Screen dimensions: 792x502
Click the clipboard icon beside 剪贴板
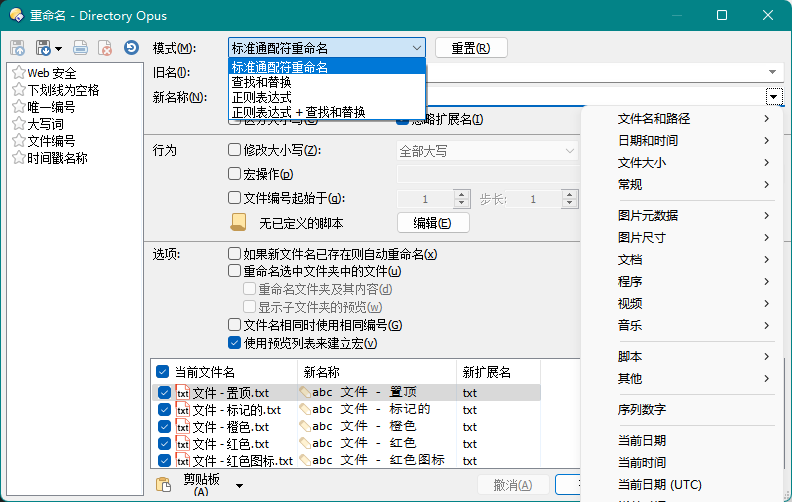coord(163,485)
